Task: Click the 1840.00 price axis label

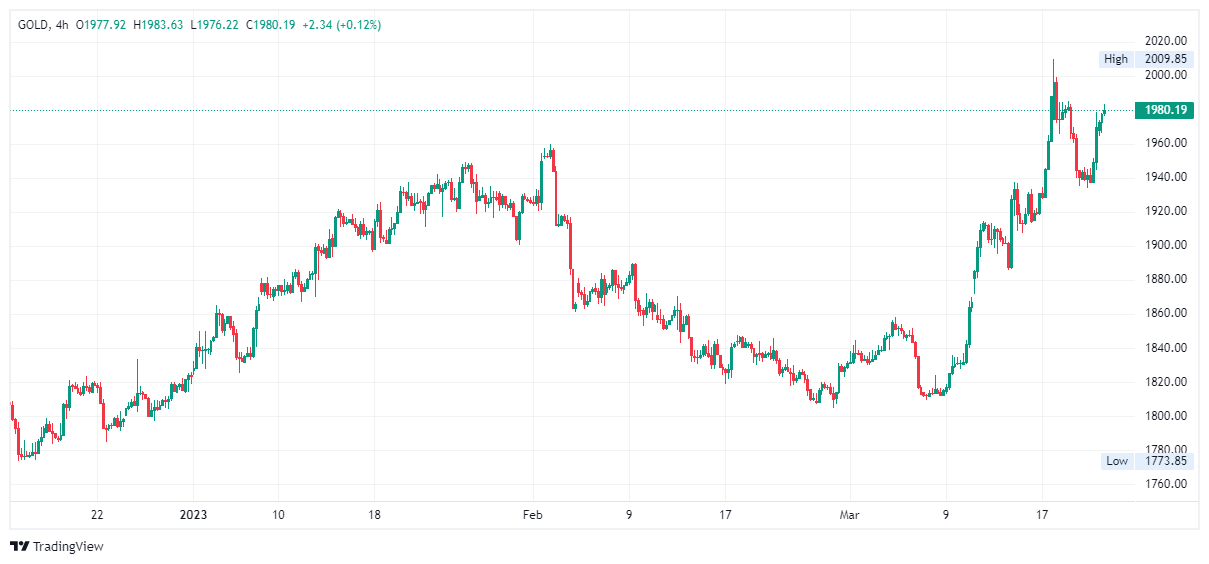Action: click(1166, 348)
